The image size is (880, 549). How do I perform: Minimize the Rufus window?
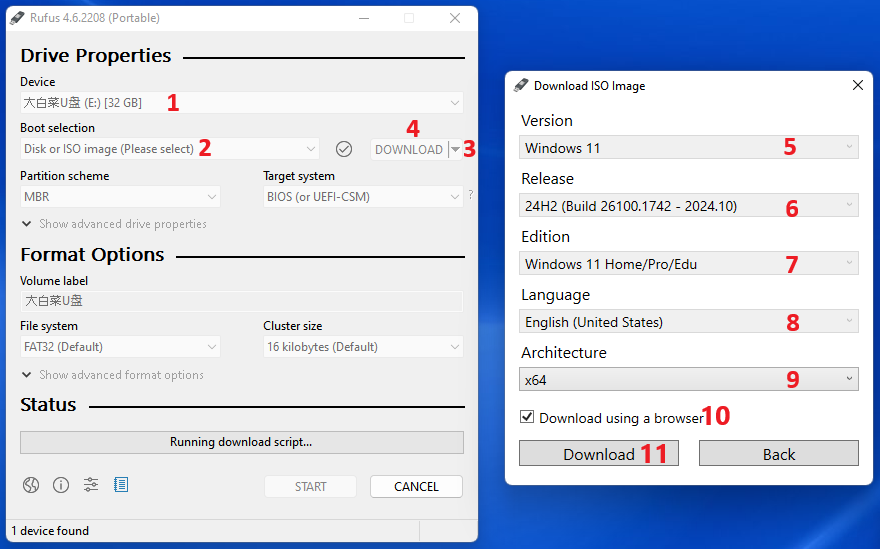[364, 18]
